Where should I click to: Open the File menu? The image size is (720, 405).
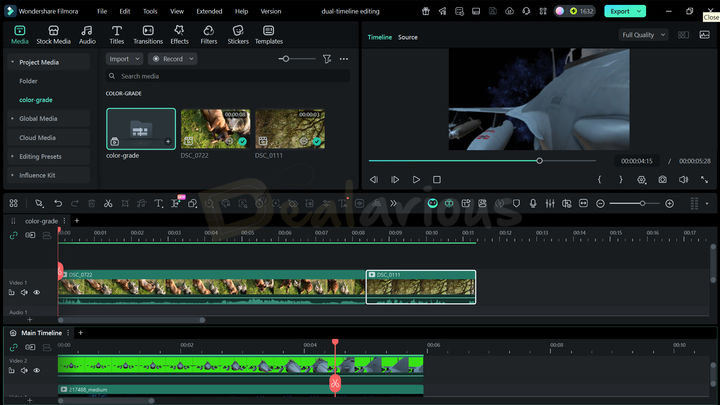pyautogui.click(x=102, y=11)
